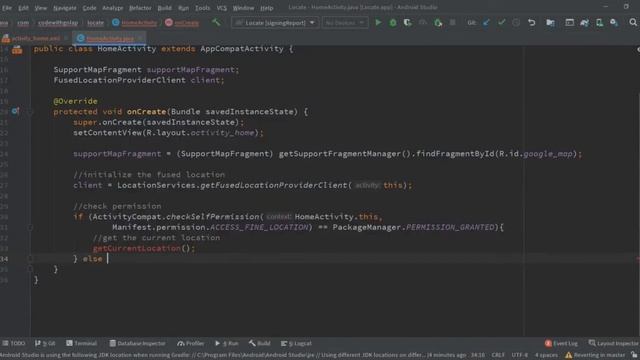Open the File menu

point(7,8)
